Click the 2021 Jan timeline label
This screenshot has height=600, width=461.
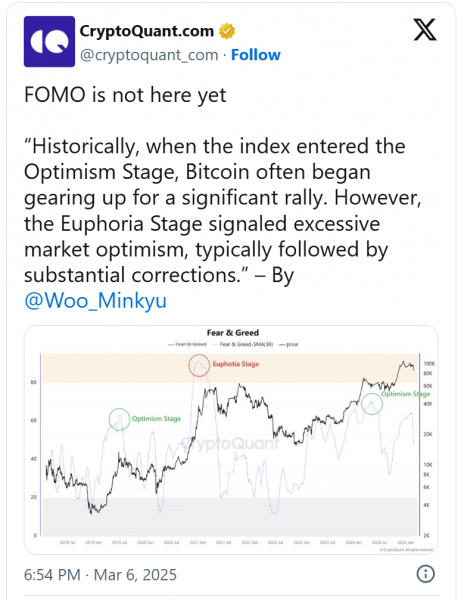tap(198, 542)
